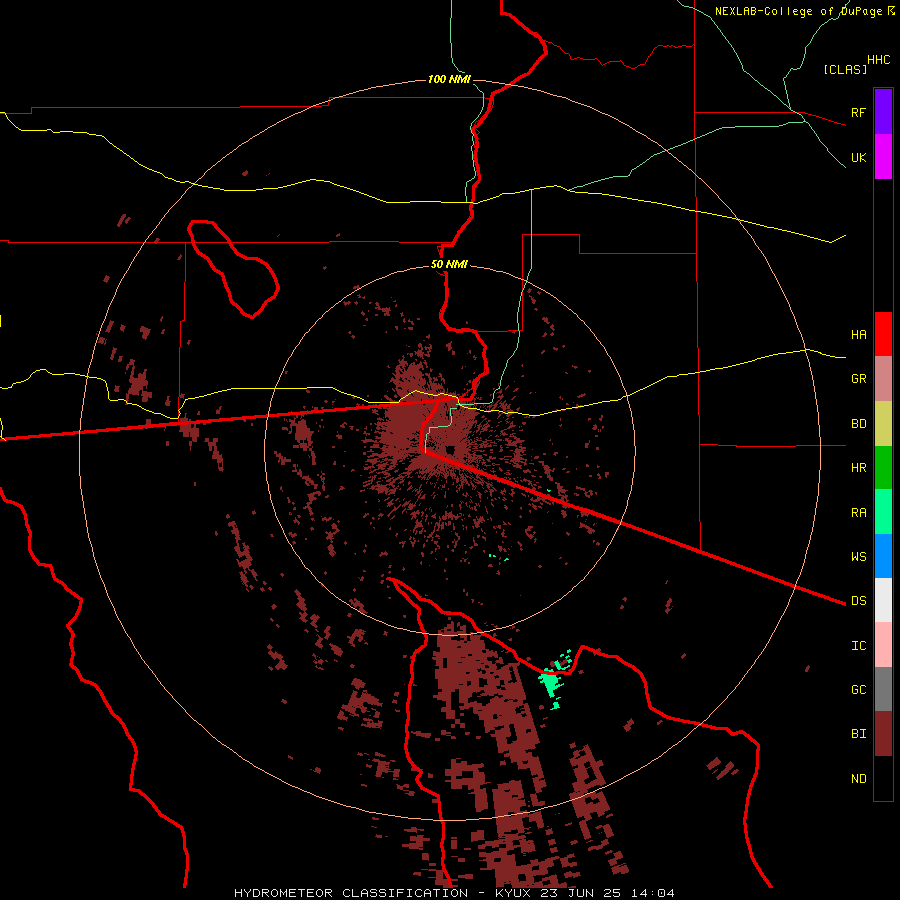Click the BD legend label
The height and width of the screenshot is (900, 900).
click(858, 424)
